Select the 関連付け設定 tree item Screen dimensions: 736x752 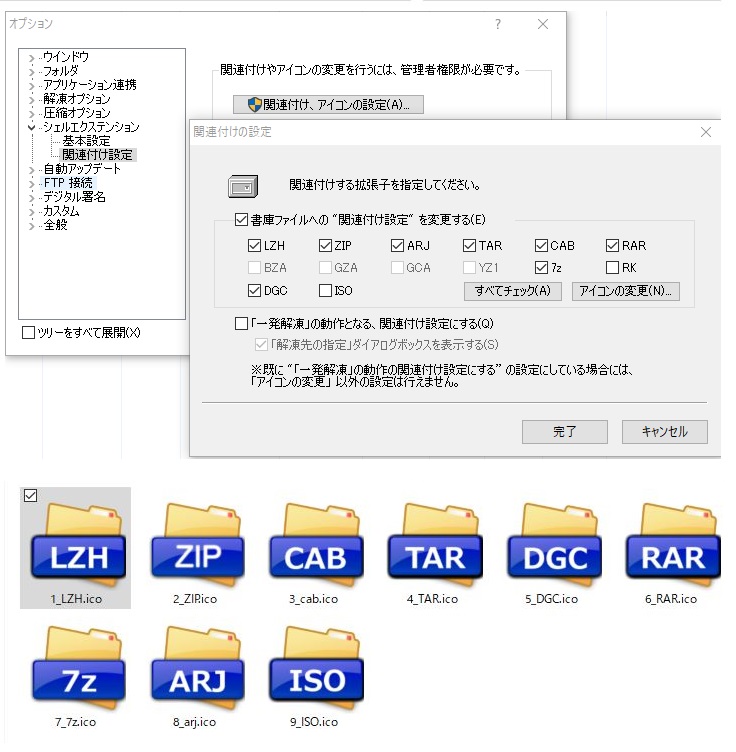click(97, 155)
